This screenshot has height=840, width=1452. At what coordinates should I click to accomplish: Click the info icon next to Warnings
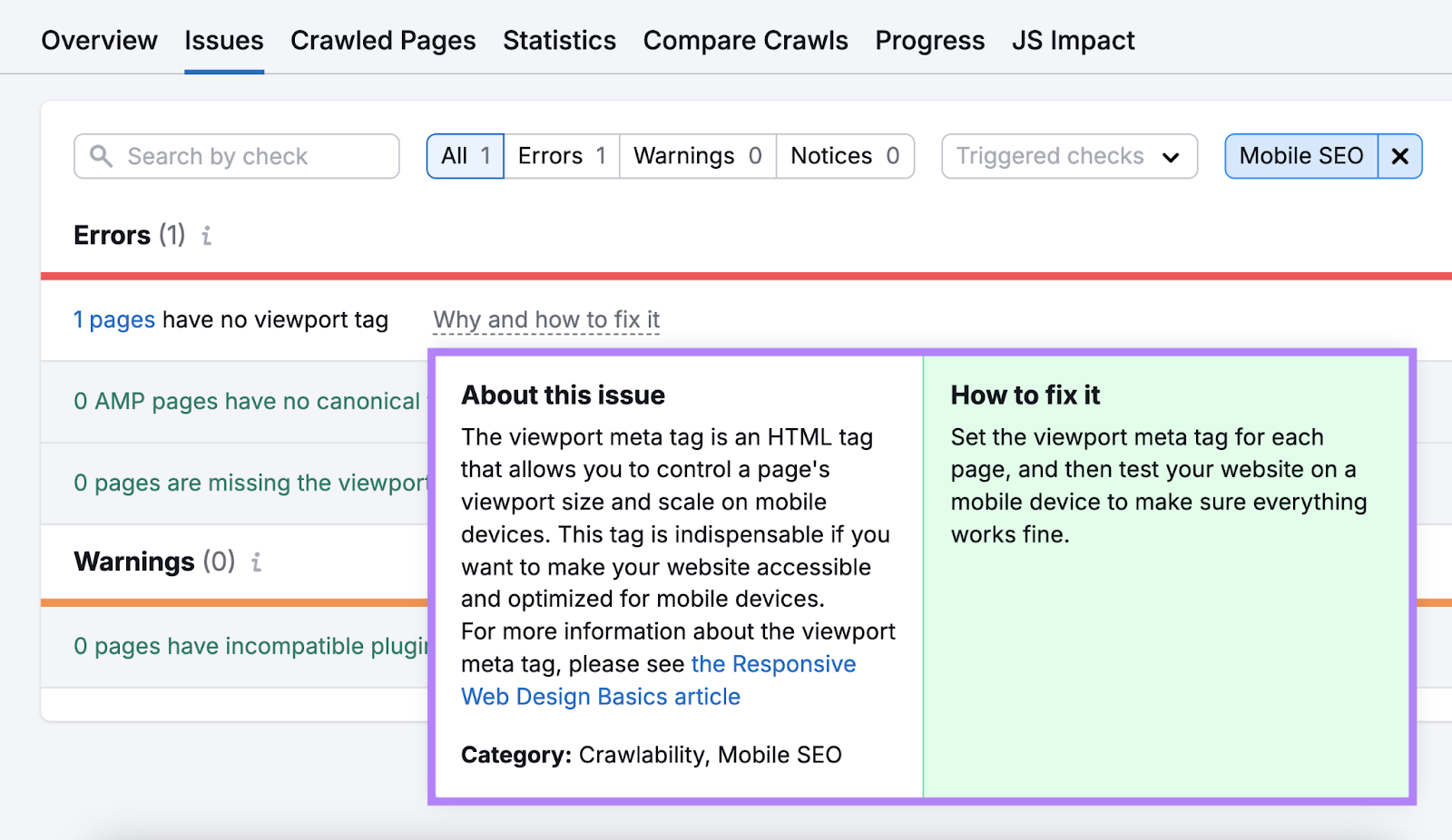coord(257,562)
